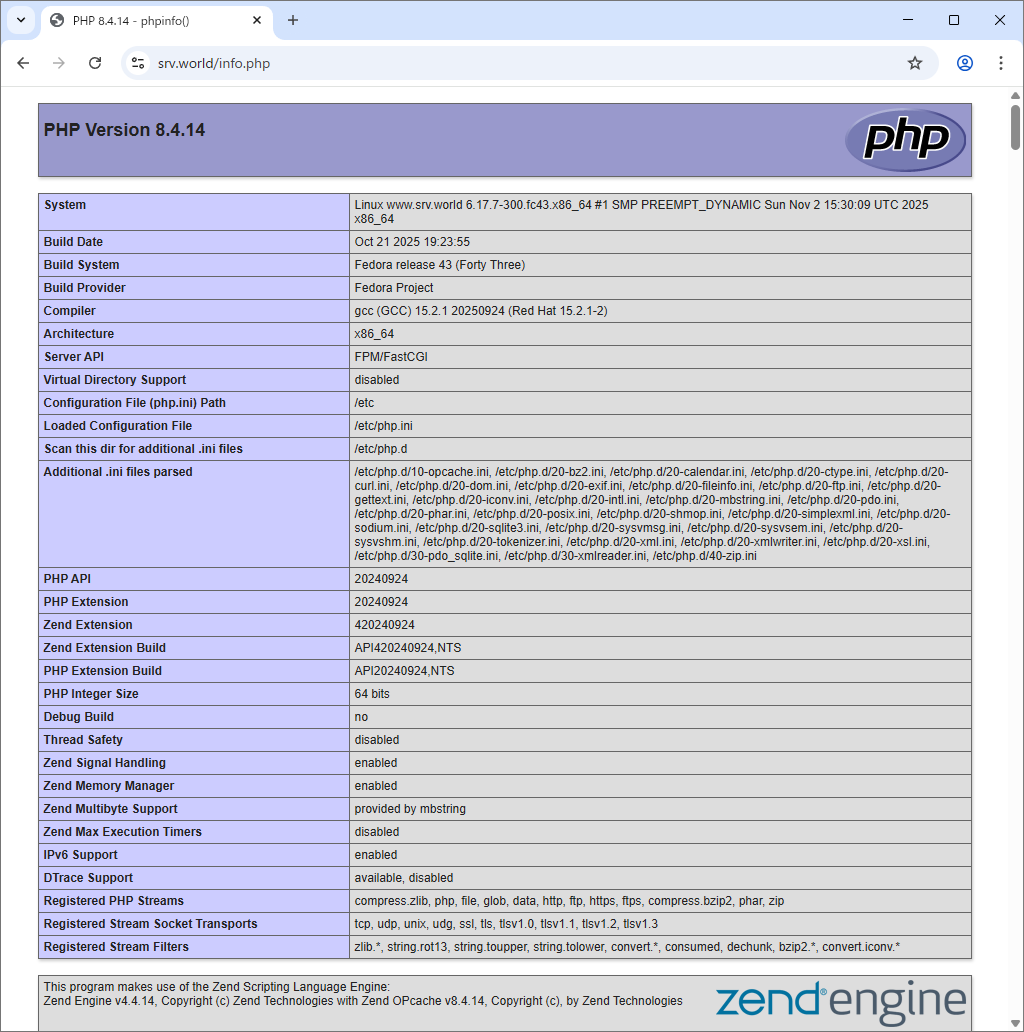Click the vertical scrollbar thumb

(1015, 127)
